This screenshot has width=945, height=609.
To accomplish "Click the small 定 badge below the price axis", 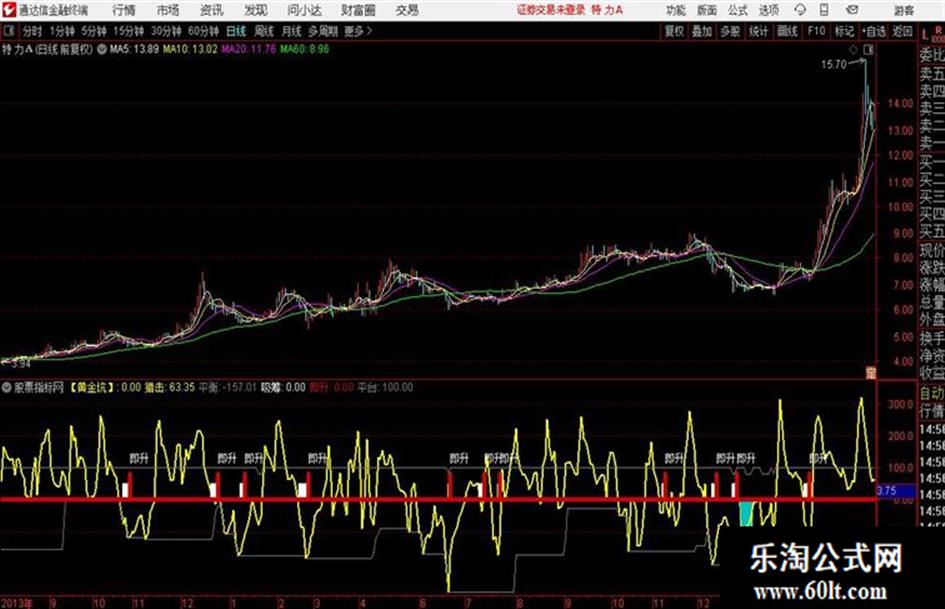I will point(870,373).
